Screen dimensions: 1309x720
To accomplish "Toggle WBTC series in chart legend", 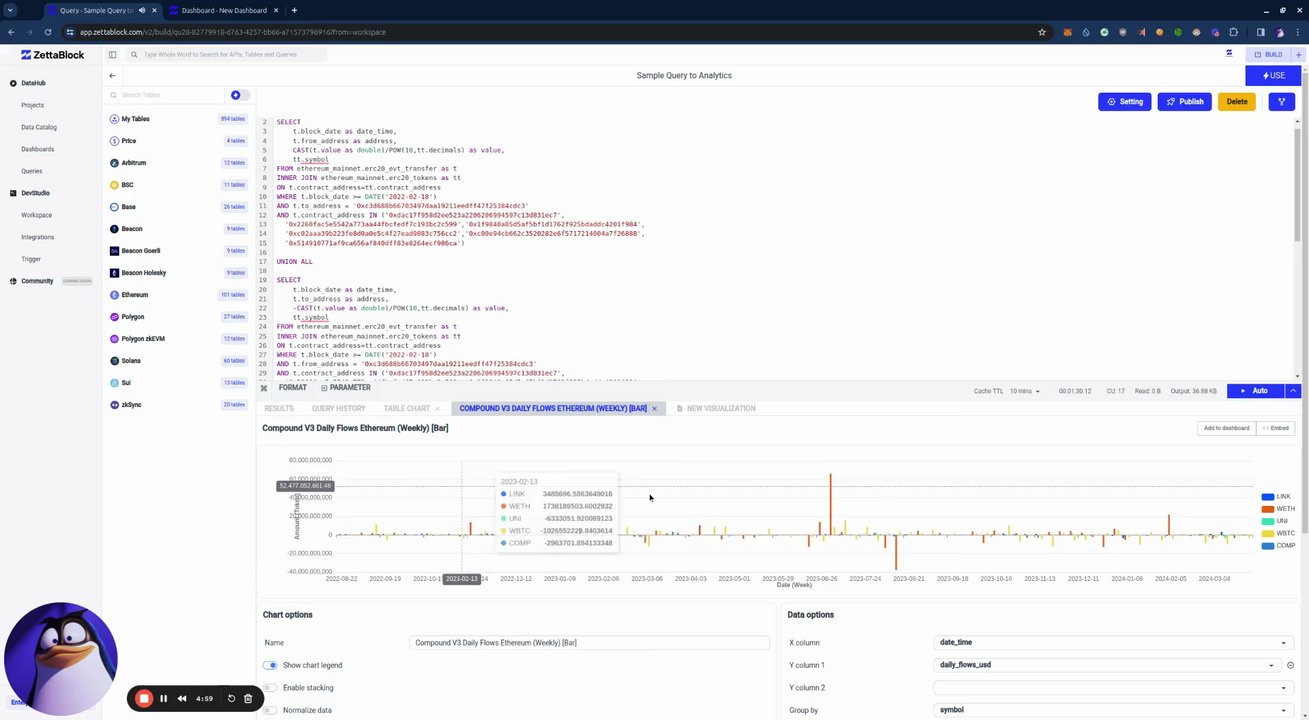I will (x=1278, y=533).
